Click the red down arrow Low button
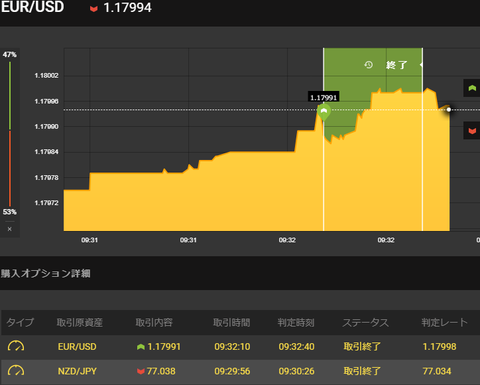 click(472, 130)
